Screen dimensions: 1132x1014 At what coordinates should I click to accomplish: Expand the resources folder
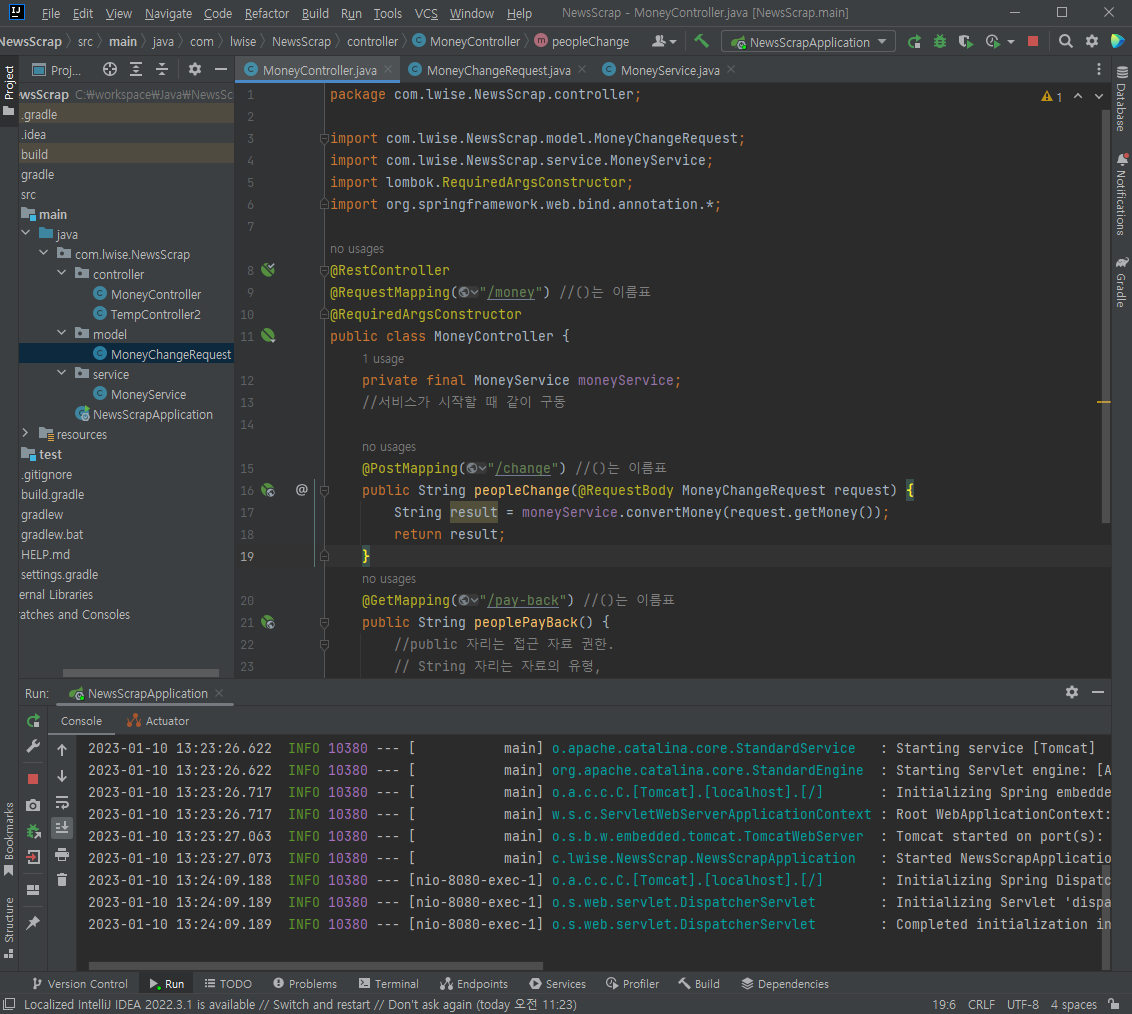click(x=25, y=434)
